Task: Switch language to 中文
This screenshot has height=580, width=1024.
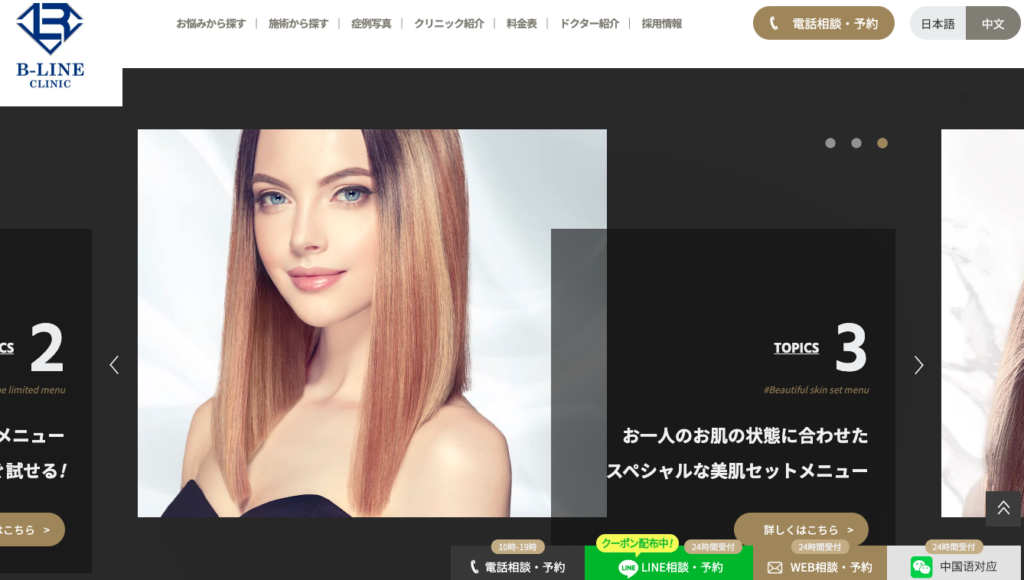Action: click(x=993, y=24)
